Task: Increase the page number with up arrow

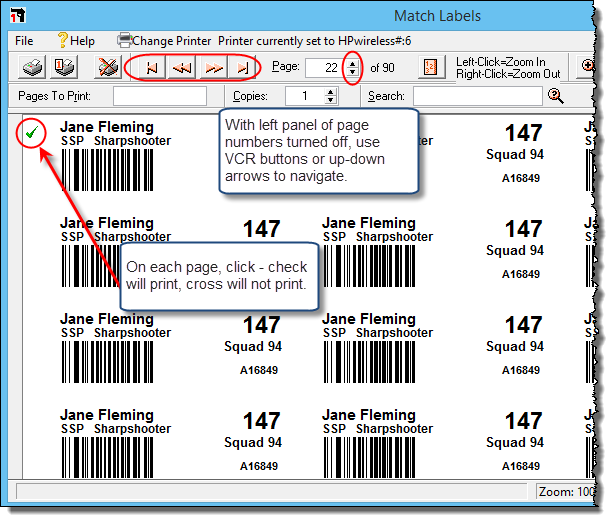Action: click(x=352, y=63)
